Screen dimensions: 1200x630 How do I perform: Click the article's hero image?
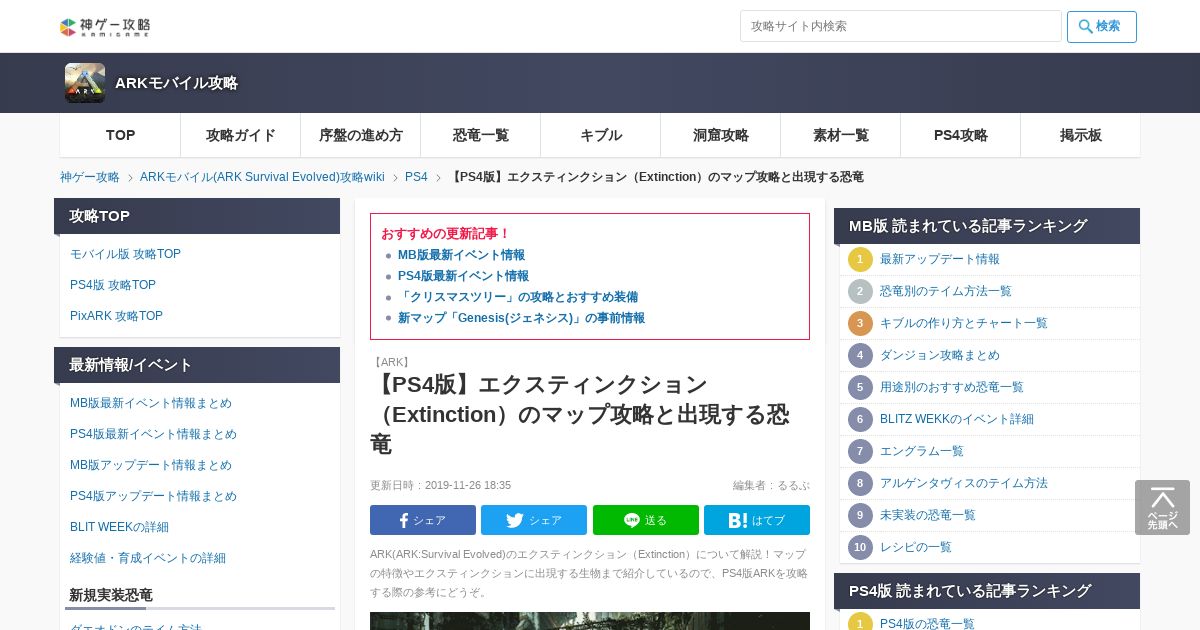coord(590,621)
